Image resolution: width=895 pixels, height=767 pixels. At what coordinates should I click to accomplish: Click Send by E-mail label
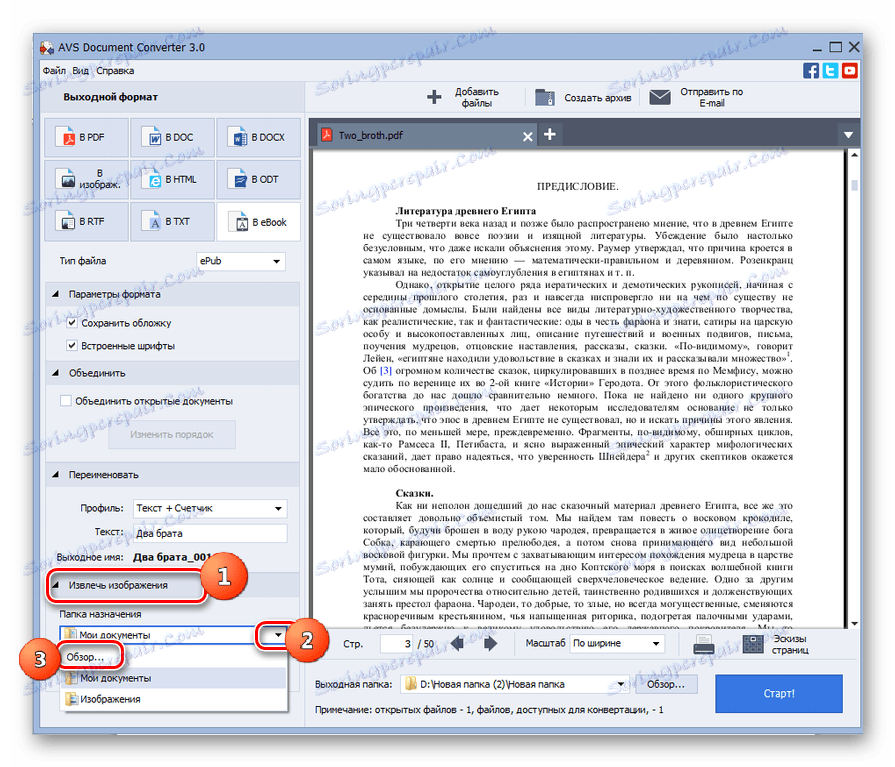(x=712, y=97)
